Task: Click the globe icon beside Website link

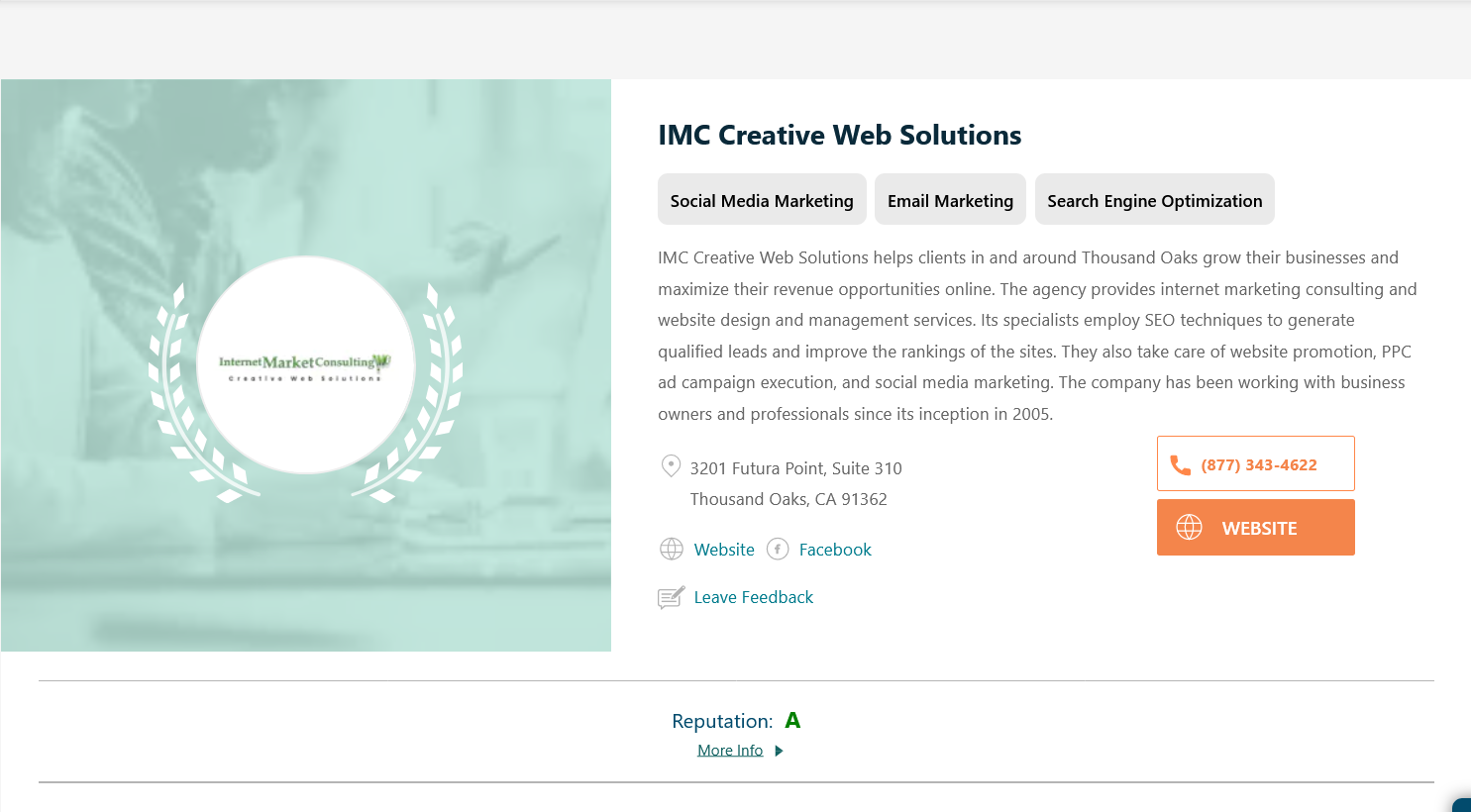Action: (x=672, y=549)
